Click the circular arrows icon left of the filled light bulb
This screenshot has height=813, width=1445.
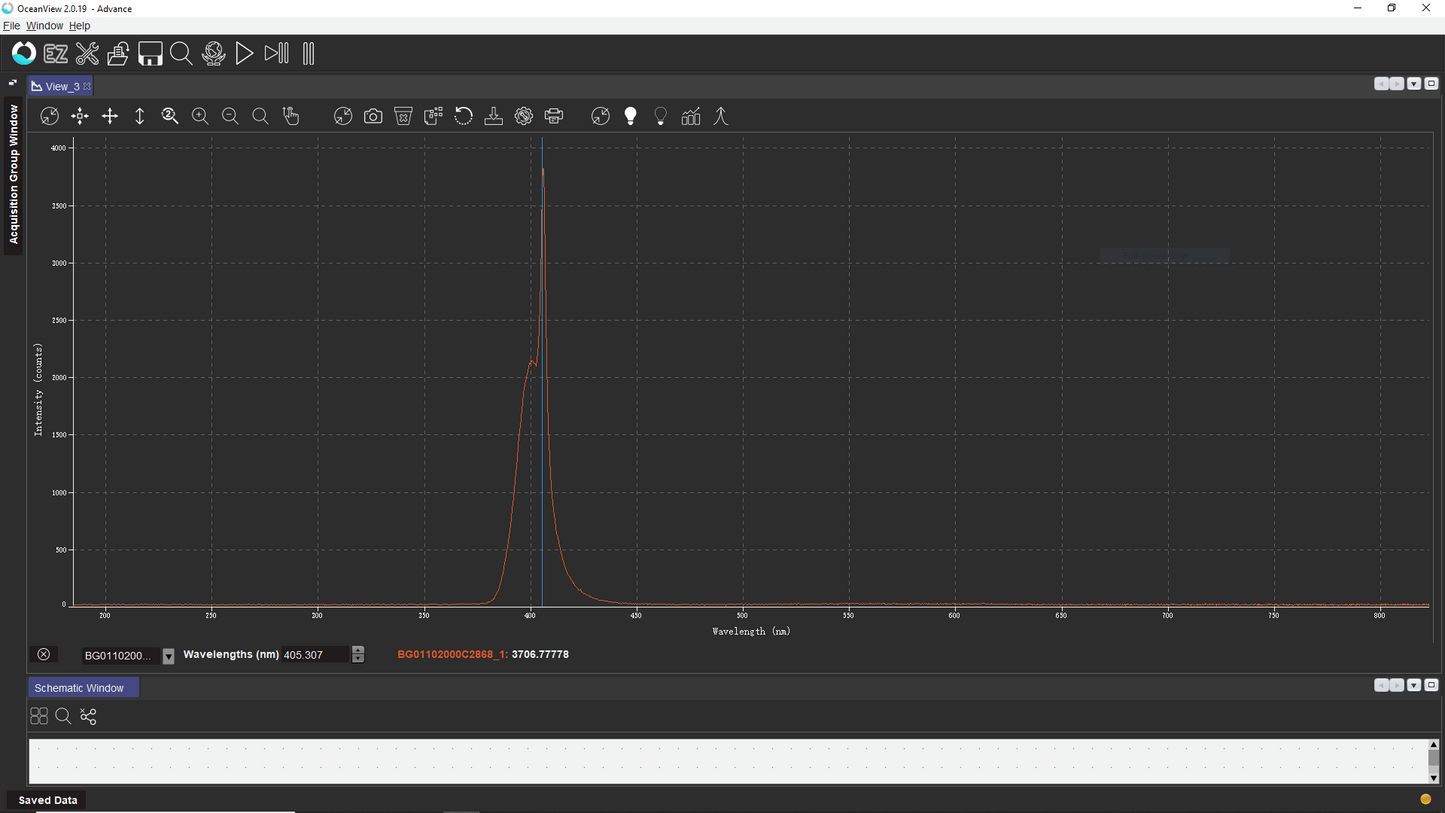coord(600,116)
